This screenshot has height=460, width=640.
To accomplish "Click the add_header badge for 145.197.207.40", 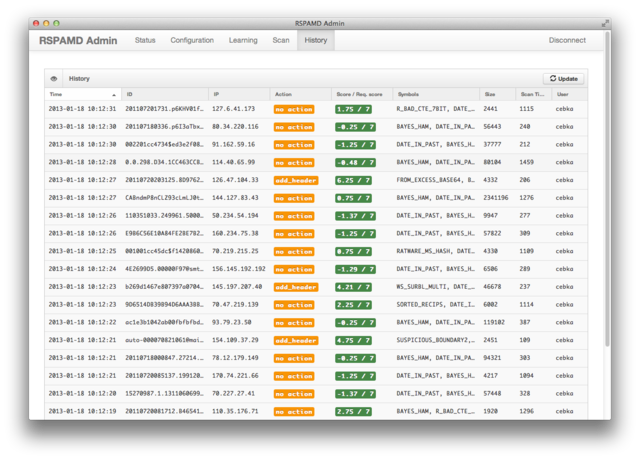I will [x=296, y=287].
